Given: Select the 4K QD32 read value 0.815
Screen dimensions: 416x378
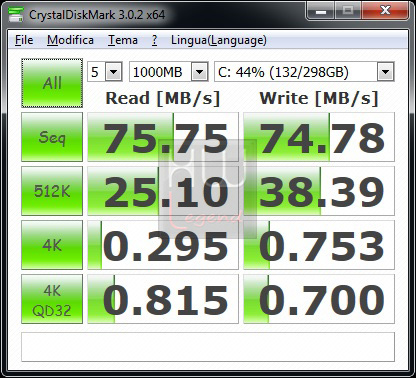Looking at the screenshot, I should point(163,299).
